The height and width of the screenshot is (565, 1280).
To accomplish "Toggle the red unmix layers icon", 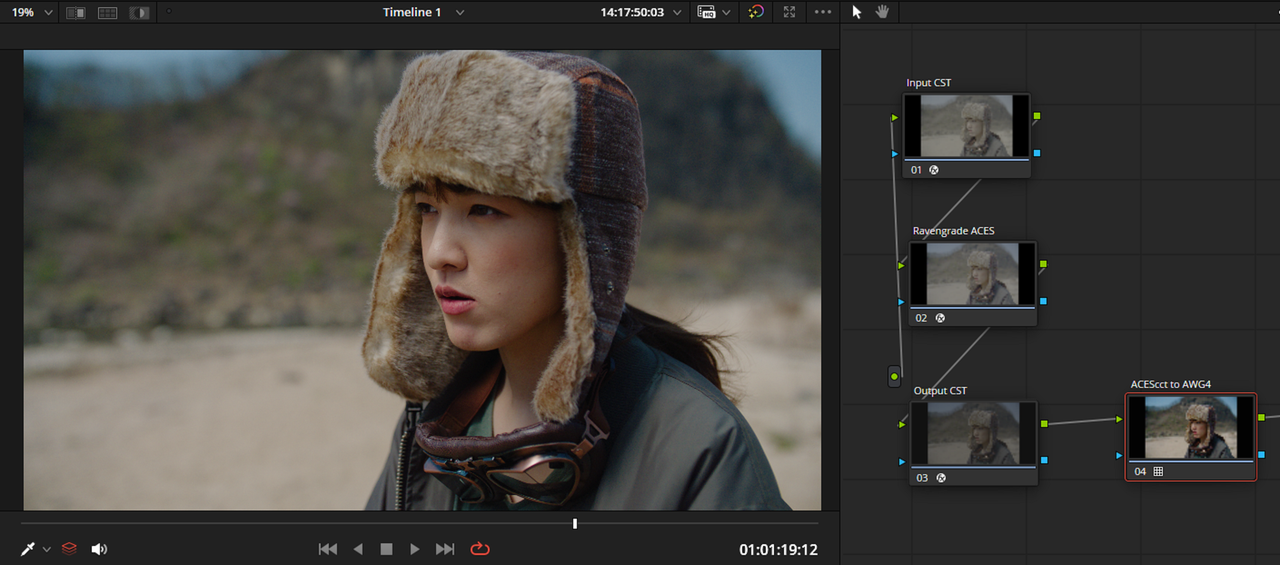I will coord(69,549).
